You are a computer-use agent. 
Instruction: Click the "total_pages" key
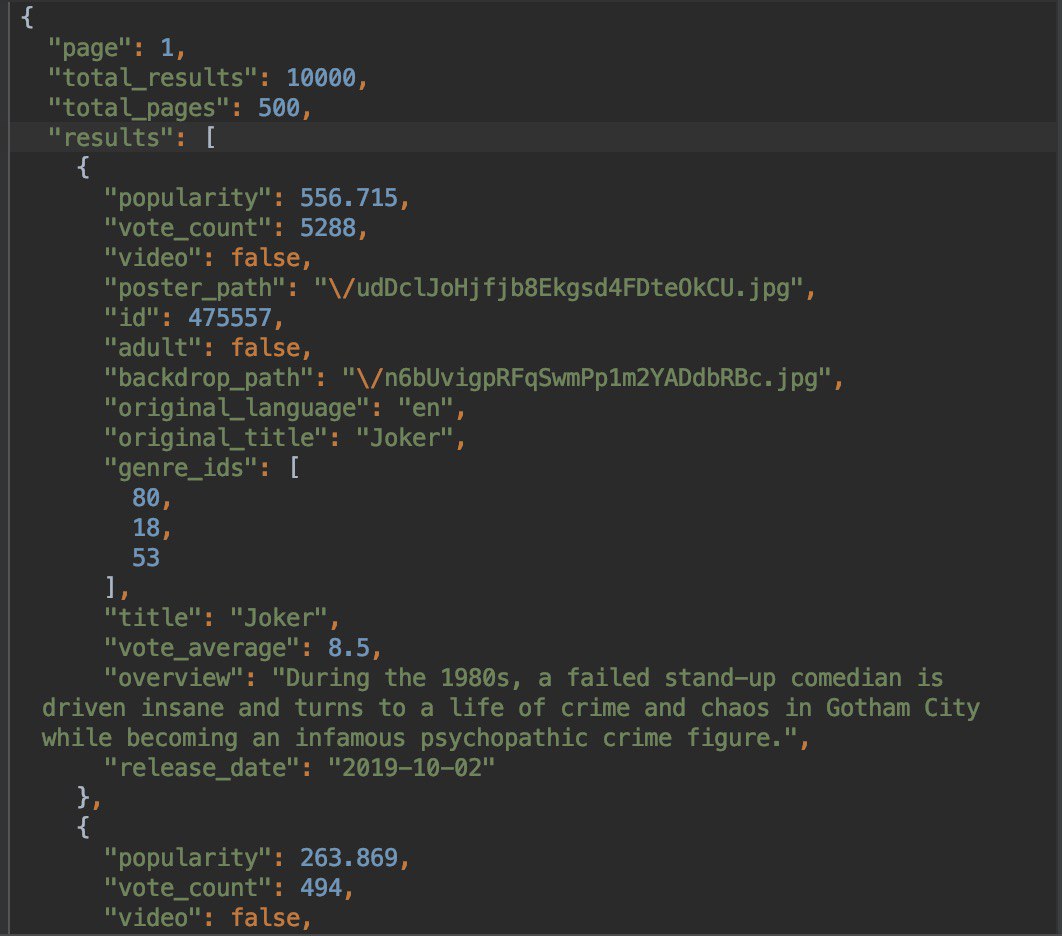point(139,108)
